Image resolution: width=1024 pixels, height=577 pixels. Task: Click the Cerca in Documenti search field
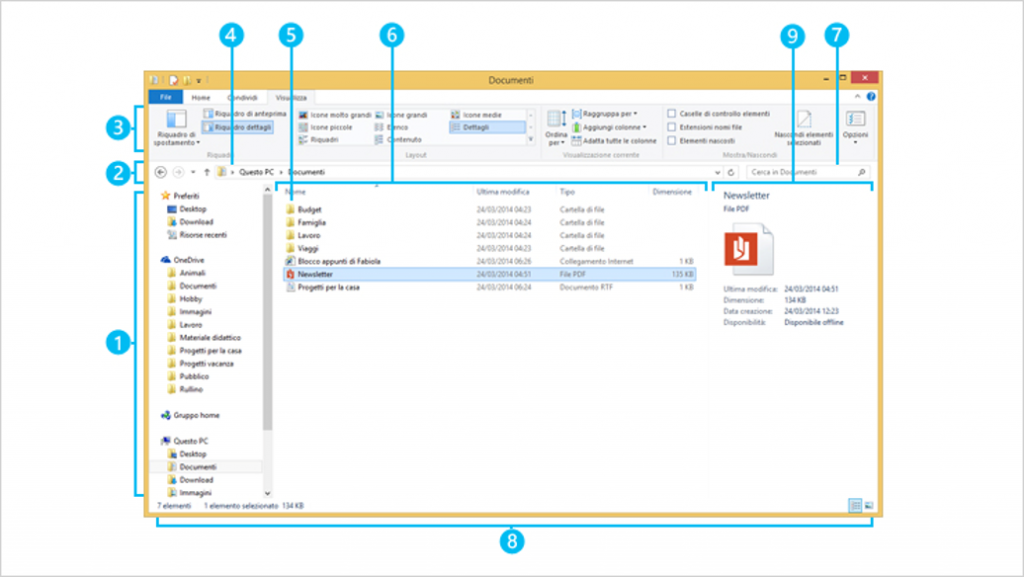800,172
